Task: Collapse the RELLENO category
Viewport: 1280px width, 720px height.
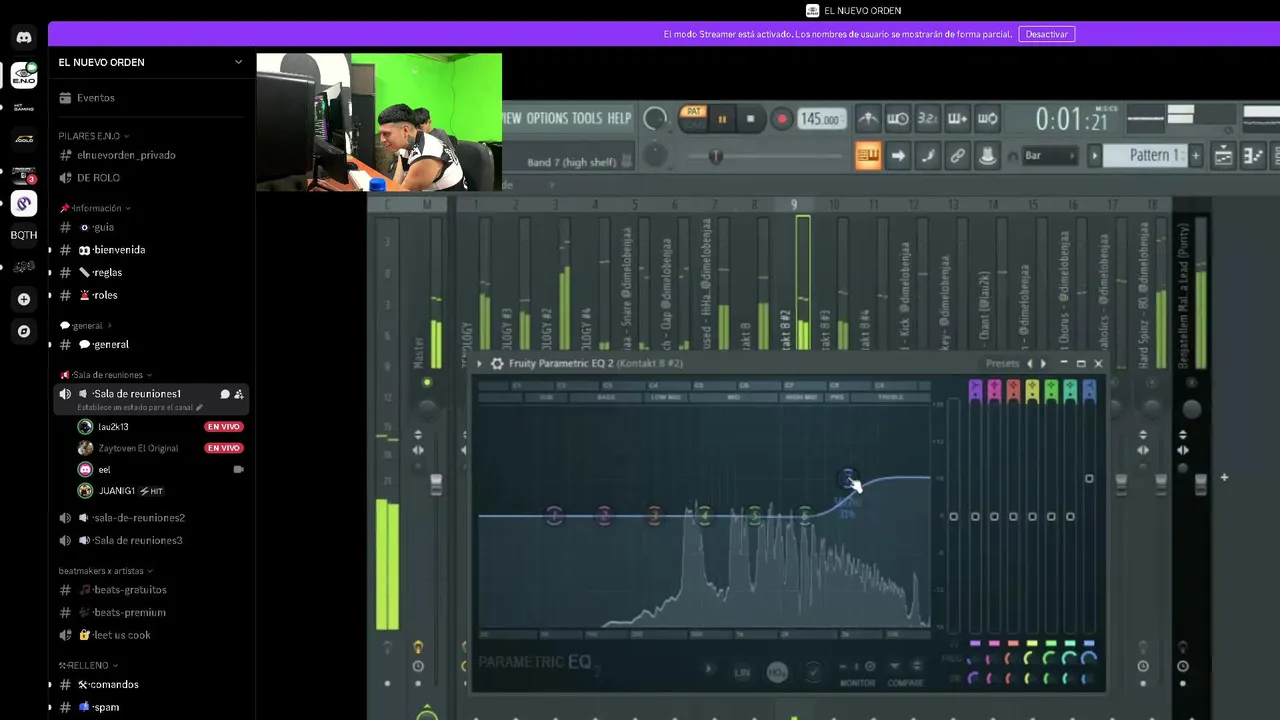Action: [x=88, y=665]
